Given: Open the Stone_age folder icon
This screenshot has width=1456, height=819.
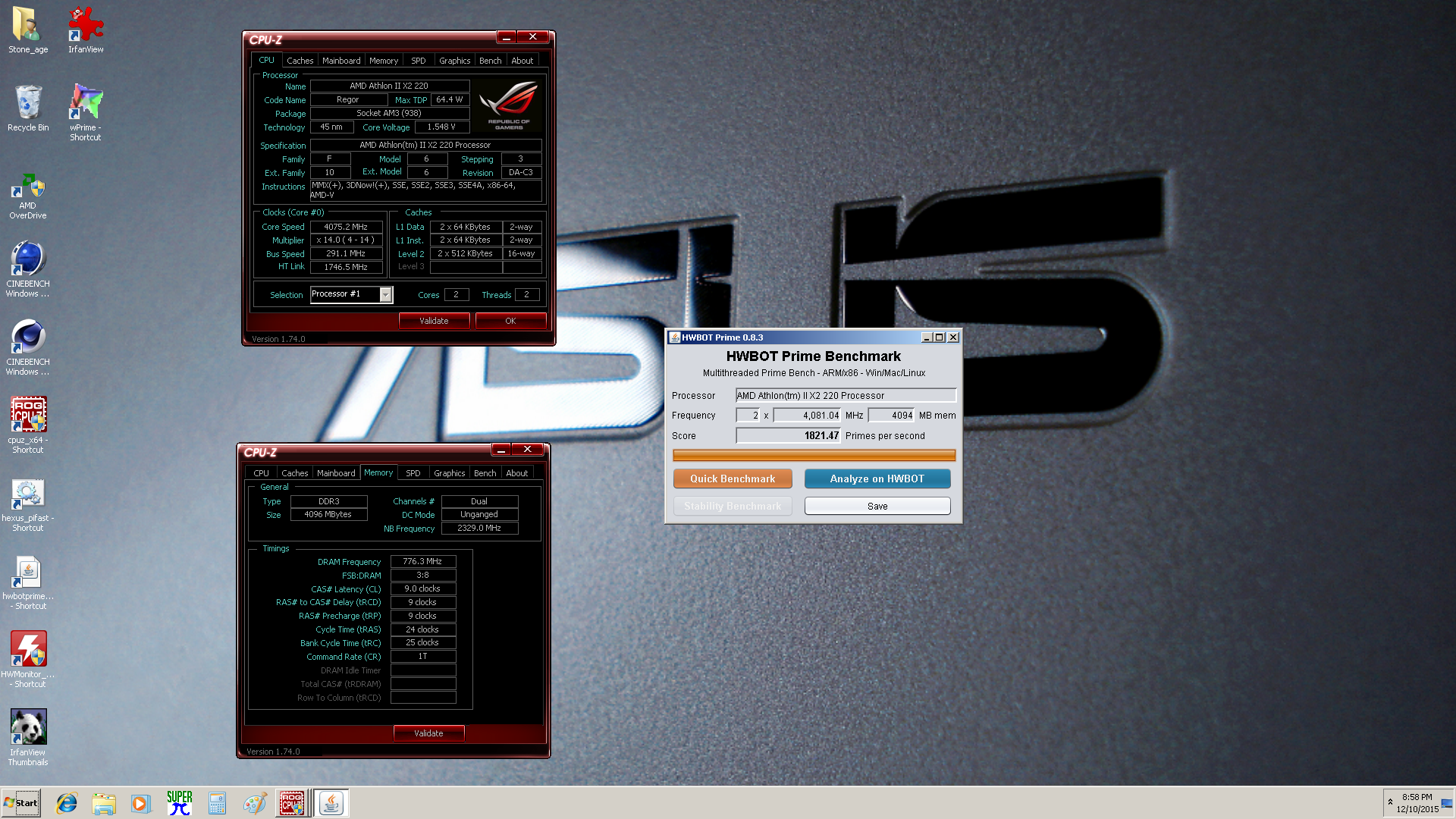Looking at the screenshot, I should pyautogui.click(x=28, y=30).
